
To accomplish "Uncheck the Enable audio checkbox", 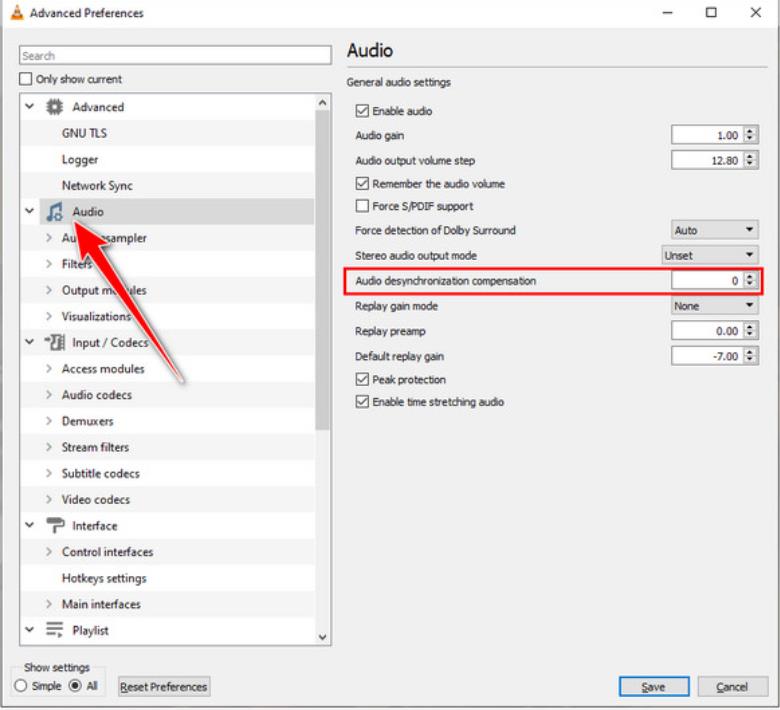I will coord(362,111).
